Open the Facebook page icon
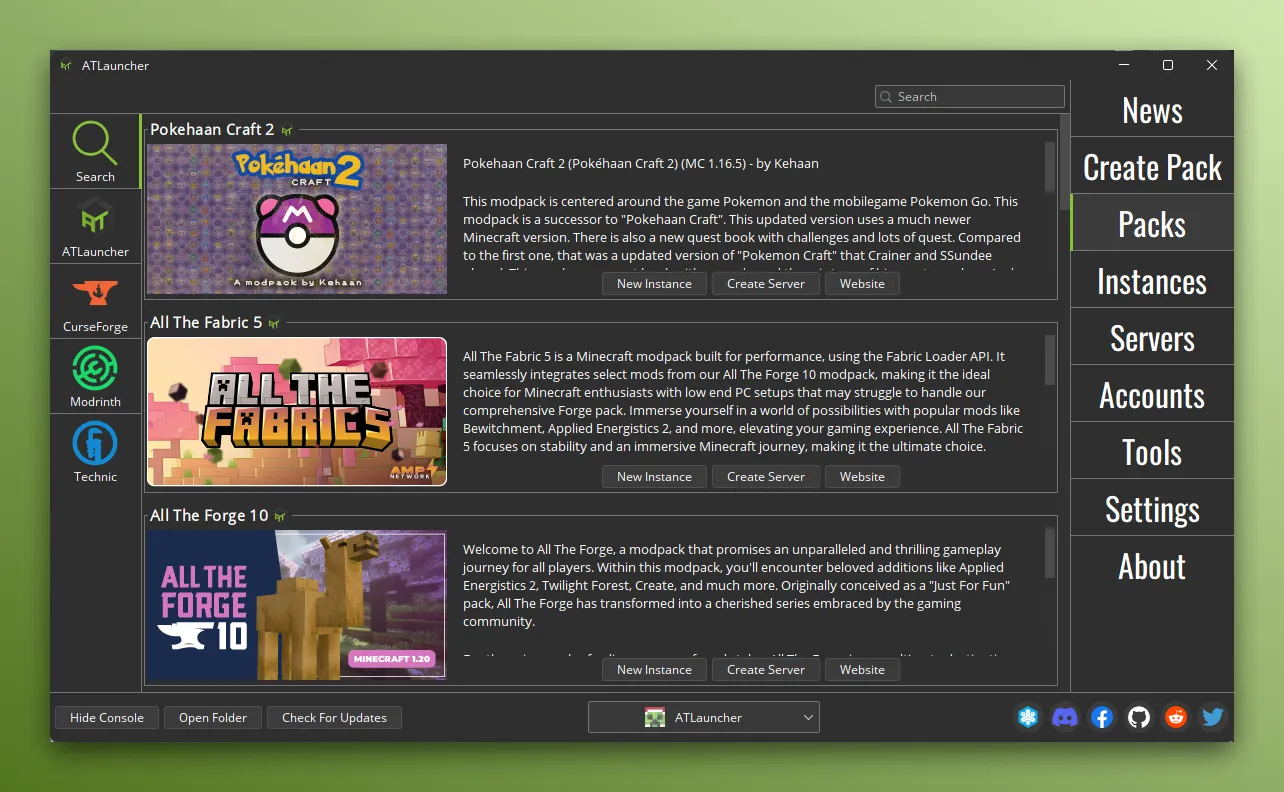The height and width of the screenshot is (792, 1284). point(1101,717)
